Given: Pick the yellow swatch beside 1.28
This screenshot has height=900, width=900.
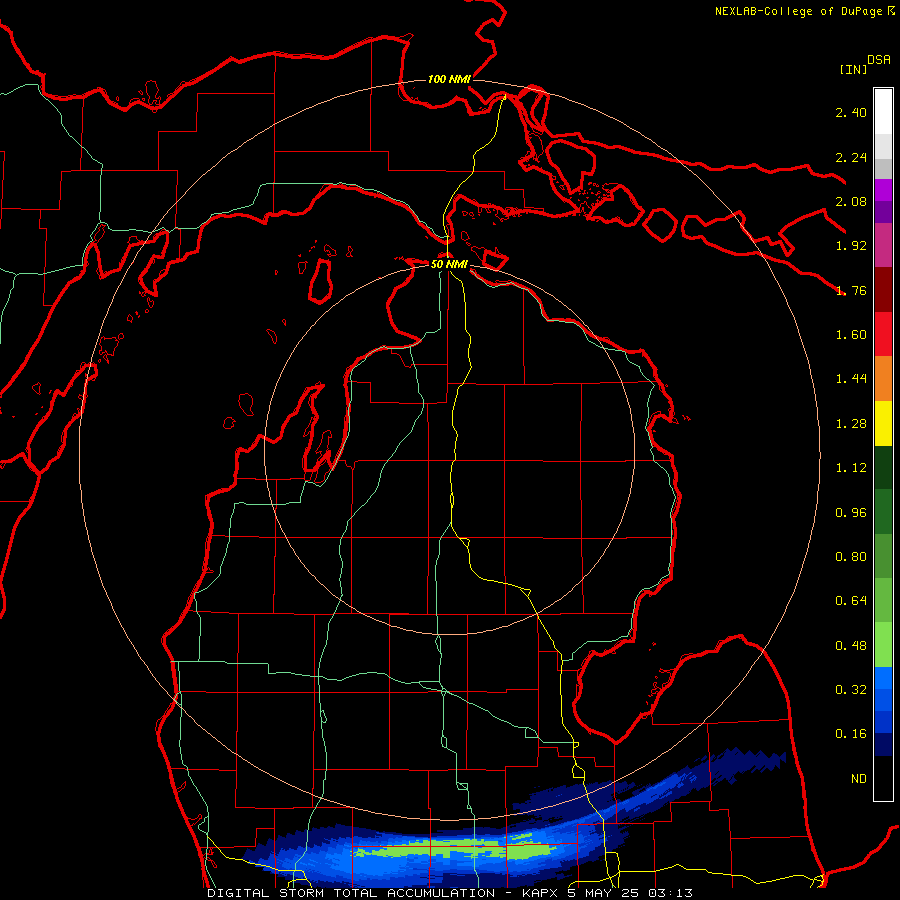Looking at the screenshot, I should [883, 423].
